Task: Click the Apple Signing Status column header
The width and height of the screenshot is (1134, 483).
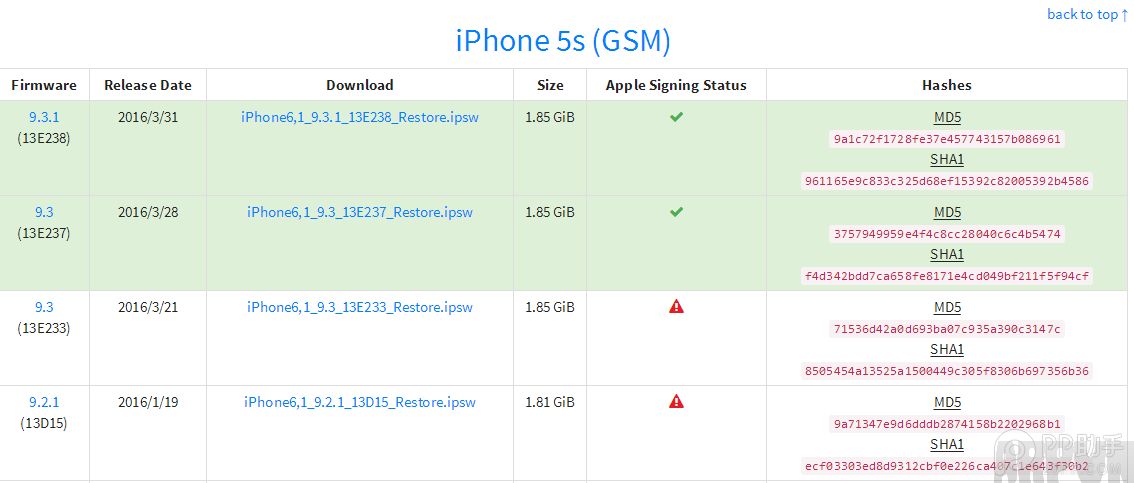Action: click(676, 85)
